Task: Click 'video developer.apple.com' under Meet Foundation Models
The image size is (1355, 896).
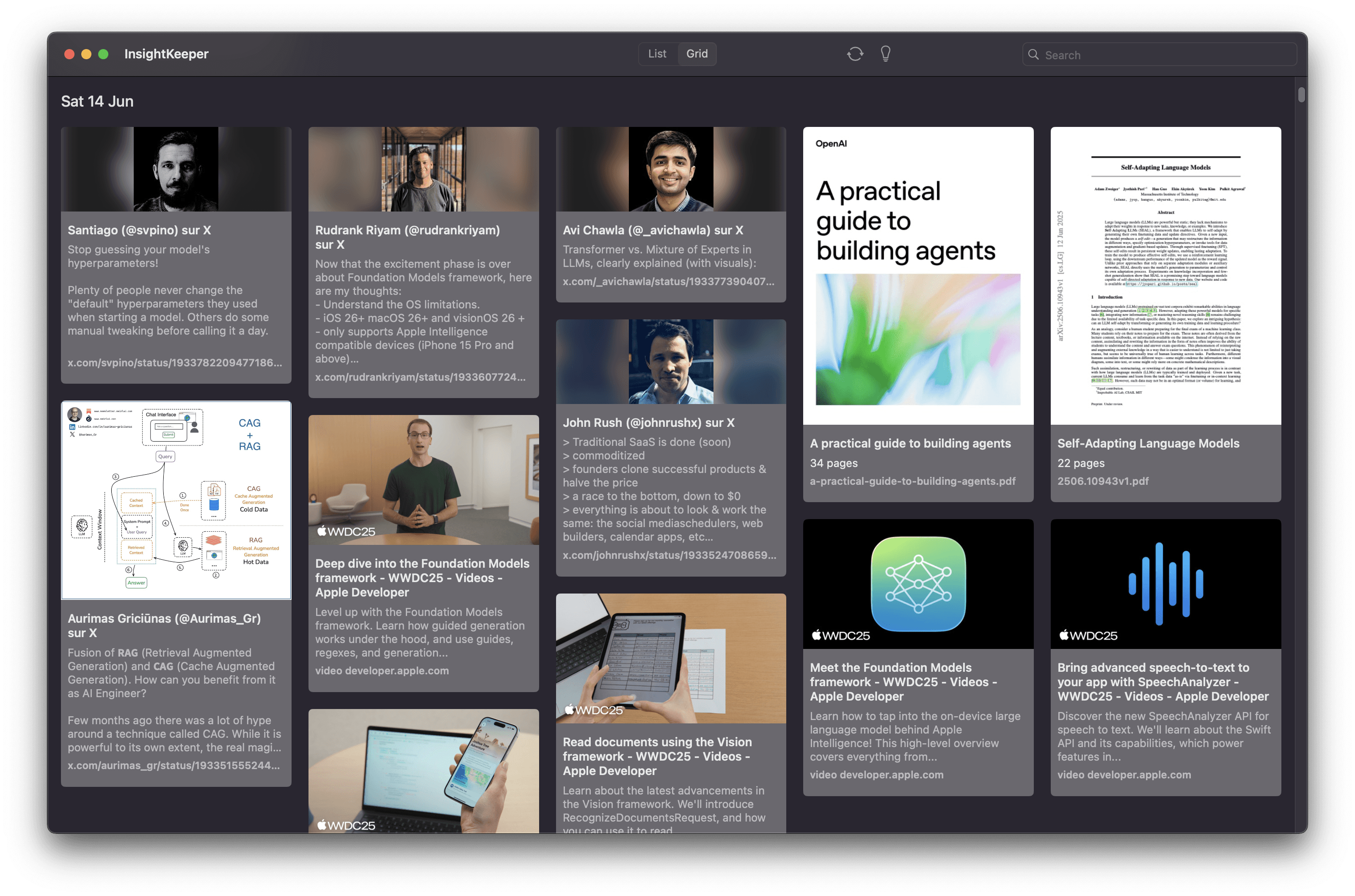Action: click(876, 775)
